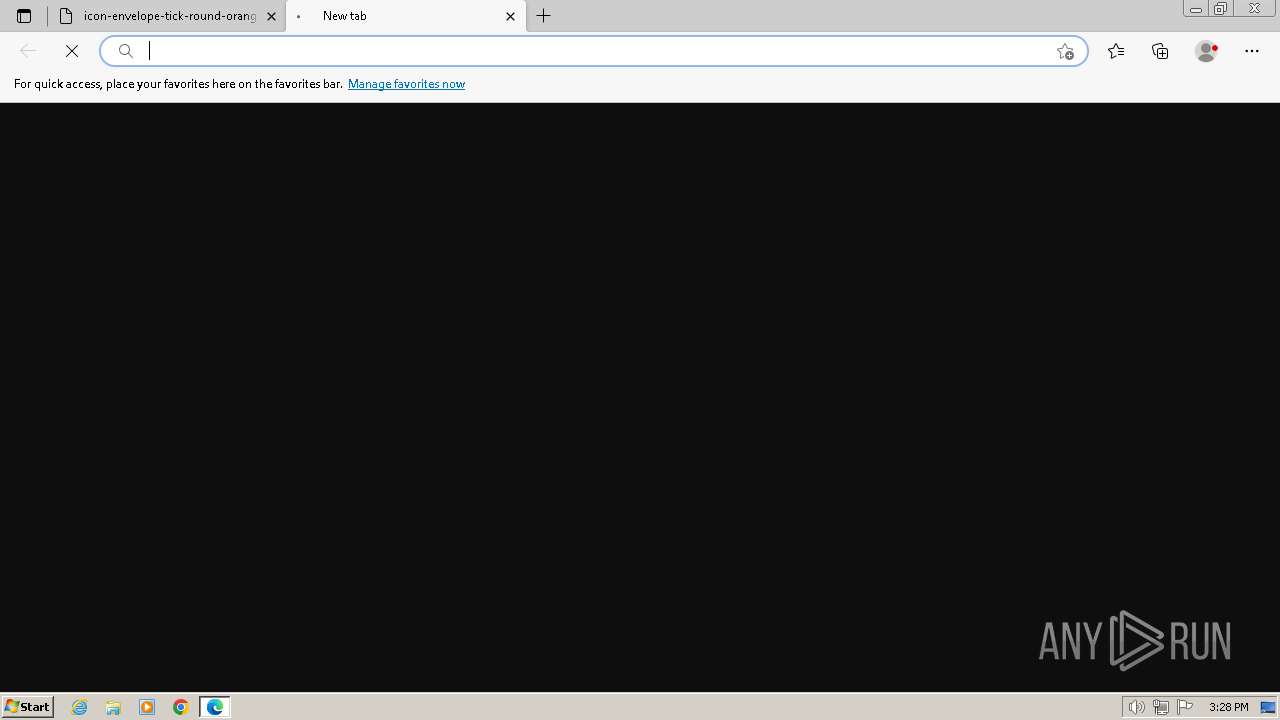Screen dimensions: 1280x720
Task: Open a new tab with plus button
Action: [x=544, y=16]
